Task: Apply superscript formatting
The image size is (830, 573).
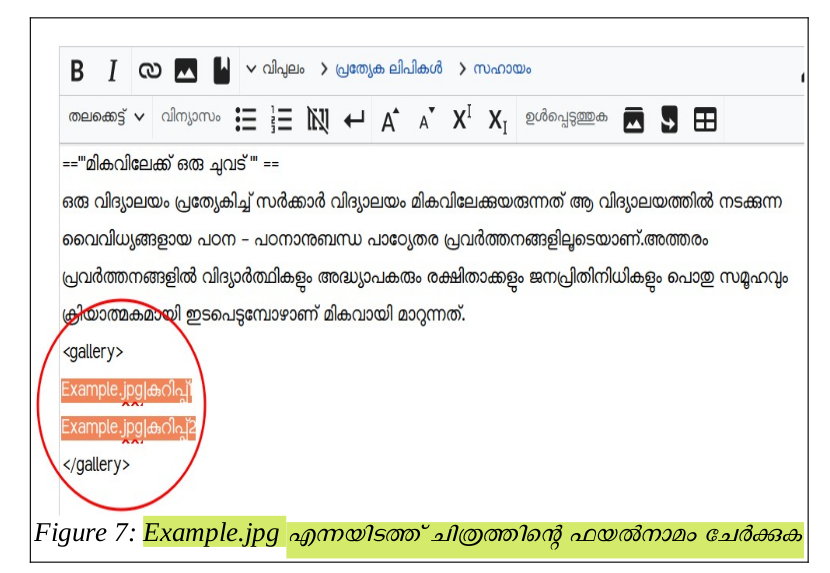Action: (x=461, y=120)
